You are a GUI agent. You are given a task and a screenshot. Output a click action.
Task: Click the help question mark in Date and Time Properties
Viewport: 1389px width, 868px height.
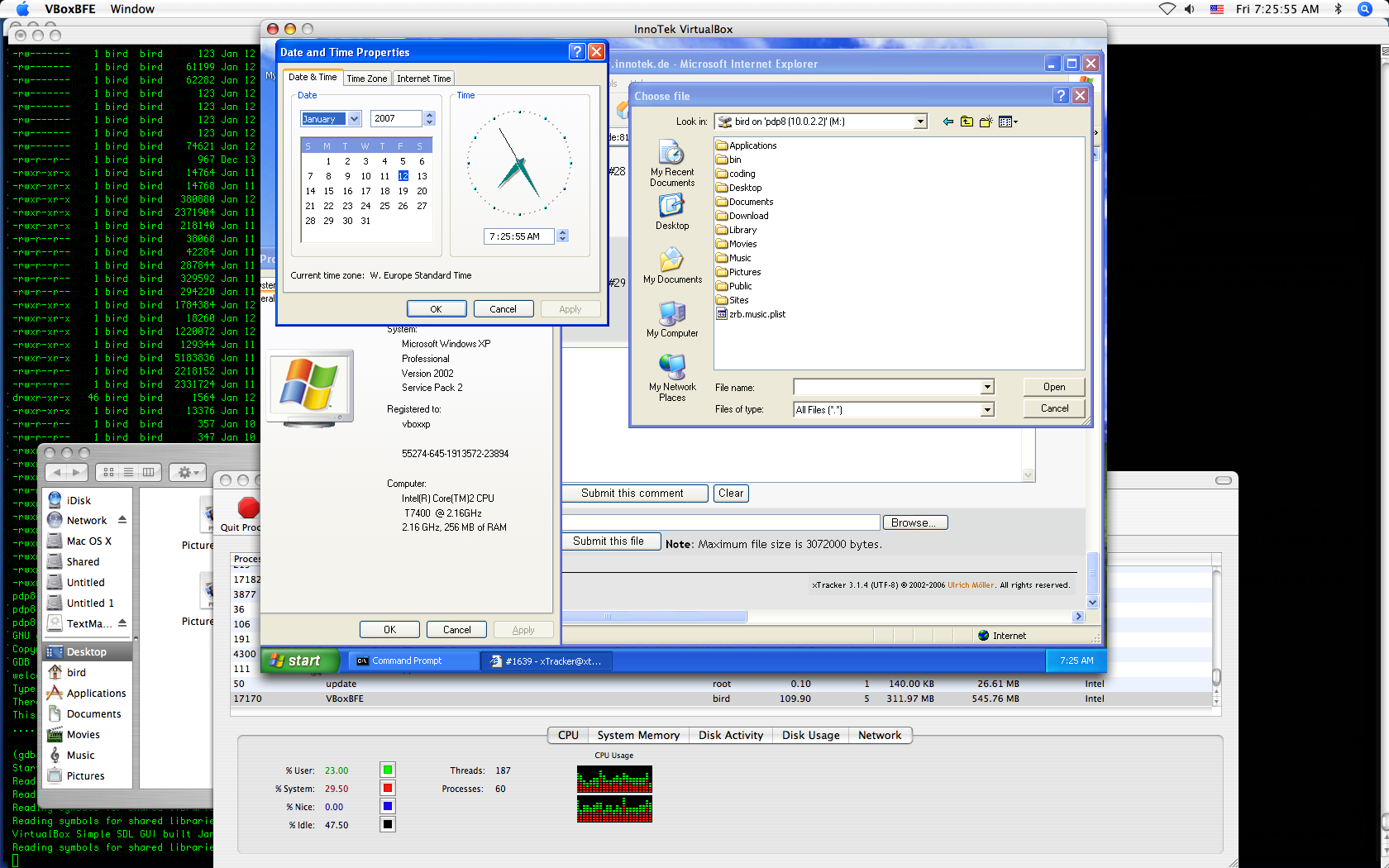(577, 51)
